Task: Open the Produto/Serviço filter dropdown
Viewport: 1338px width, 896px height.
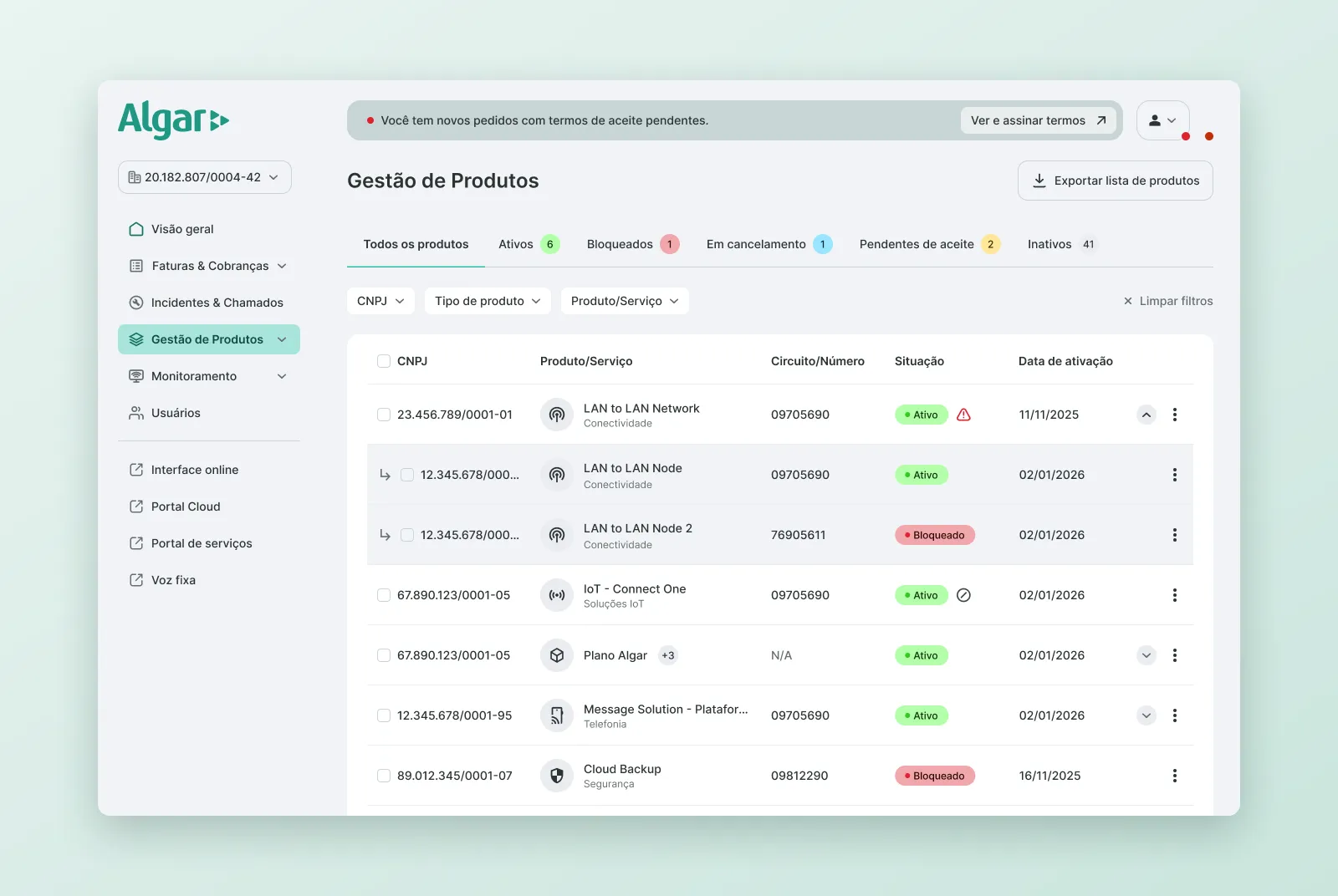Action: (625, 301)
